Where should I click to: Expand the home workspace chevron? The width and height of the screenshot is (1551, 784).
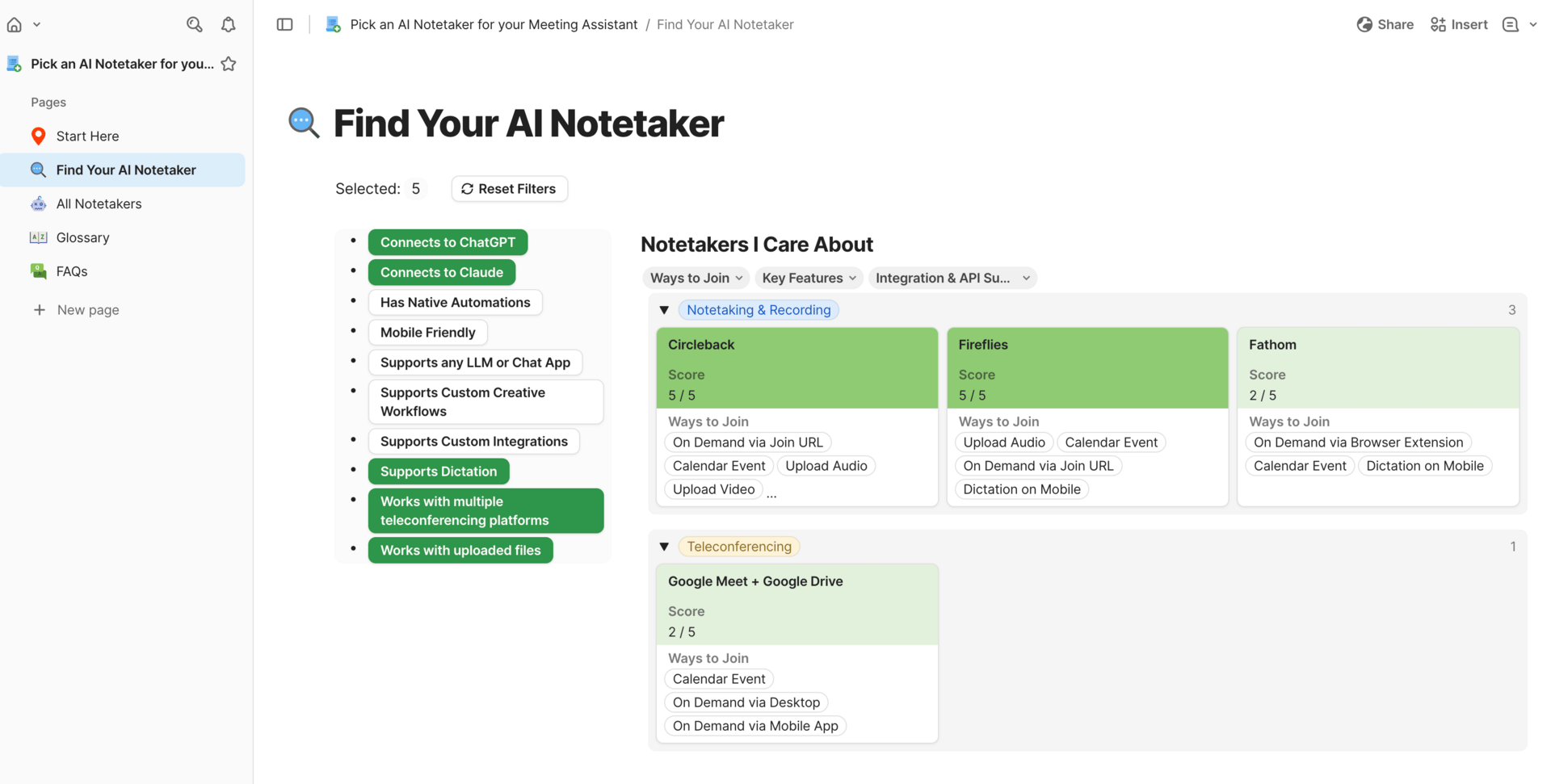tap(36, 25)
